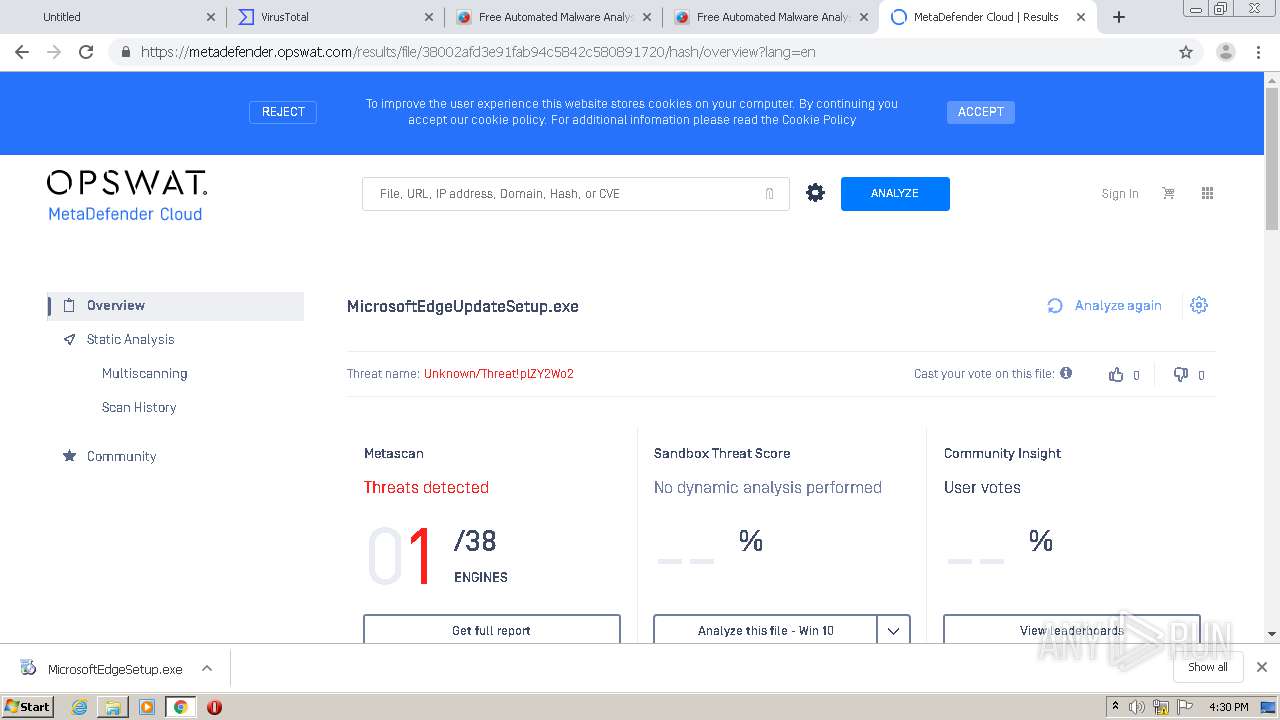Bookmark this page with the star icon
This screenshot has height=720, width=1280.
pos(1186,52)
